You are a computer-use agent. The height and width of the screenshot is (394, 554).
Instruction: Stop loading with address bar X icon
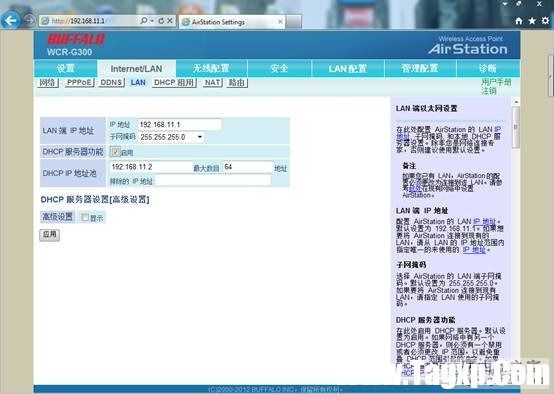click(x=170, y=21)
